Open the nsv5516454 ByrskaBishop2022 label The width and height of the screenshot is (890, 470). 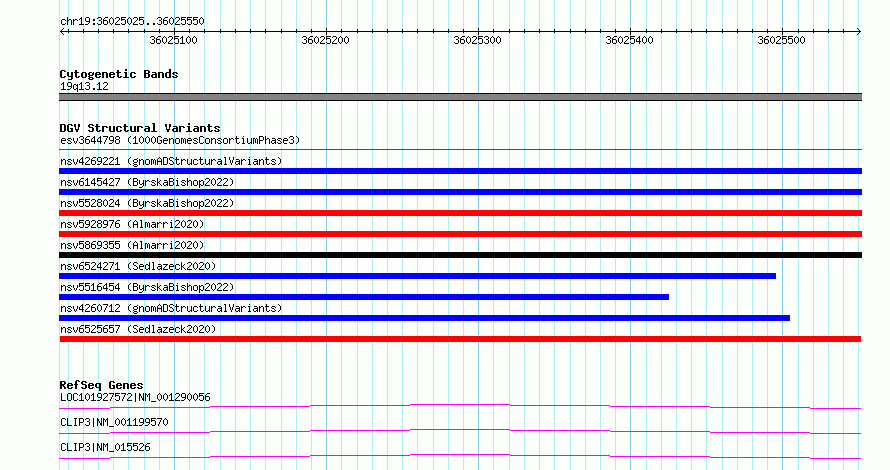click(147, 287)
